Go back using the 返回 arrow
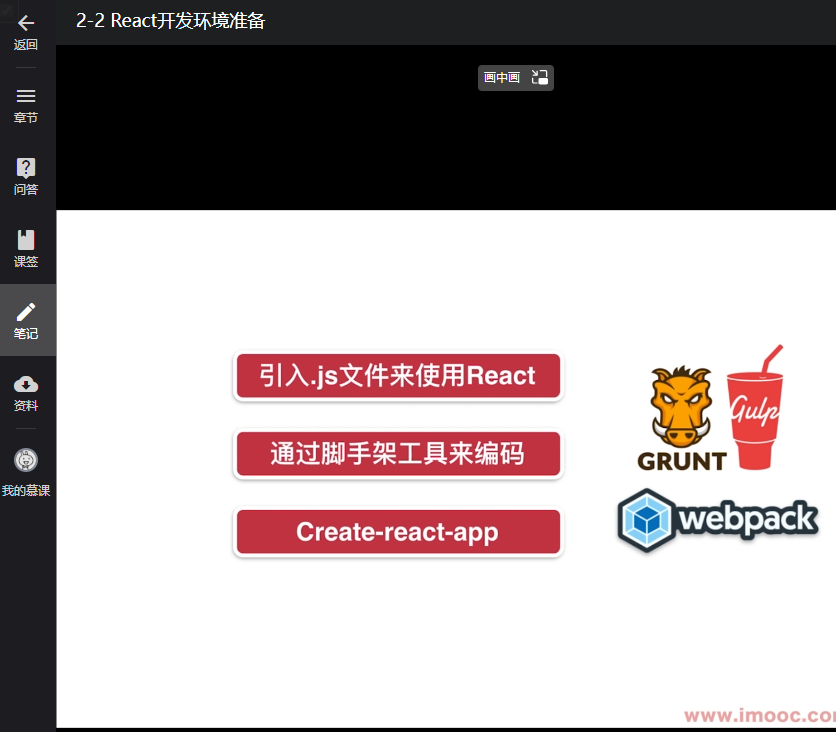 tap(26, 32)
